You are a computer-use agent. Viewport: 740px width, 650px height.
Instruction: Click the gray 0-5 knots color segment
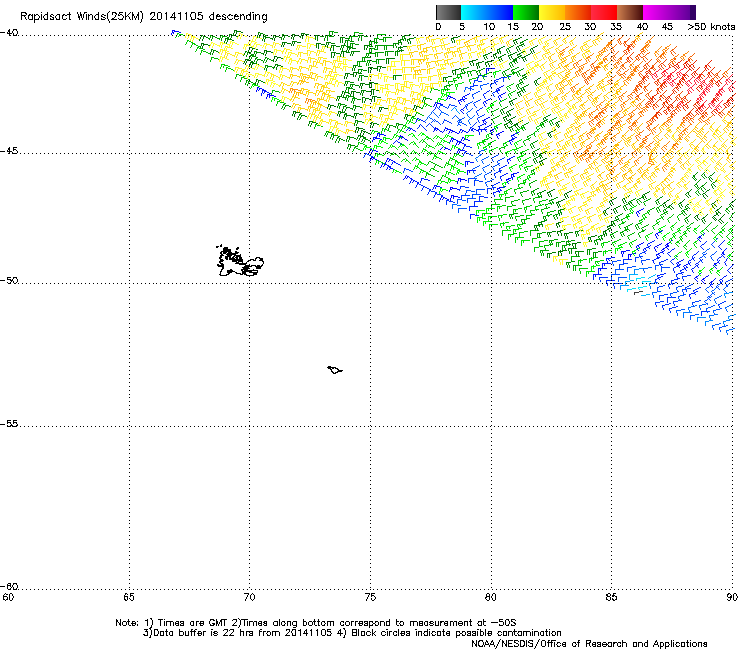coord(448,12)
